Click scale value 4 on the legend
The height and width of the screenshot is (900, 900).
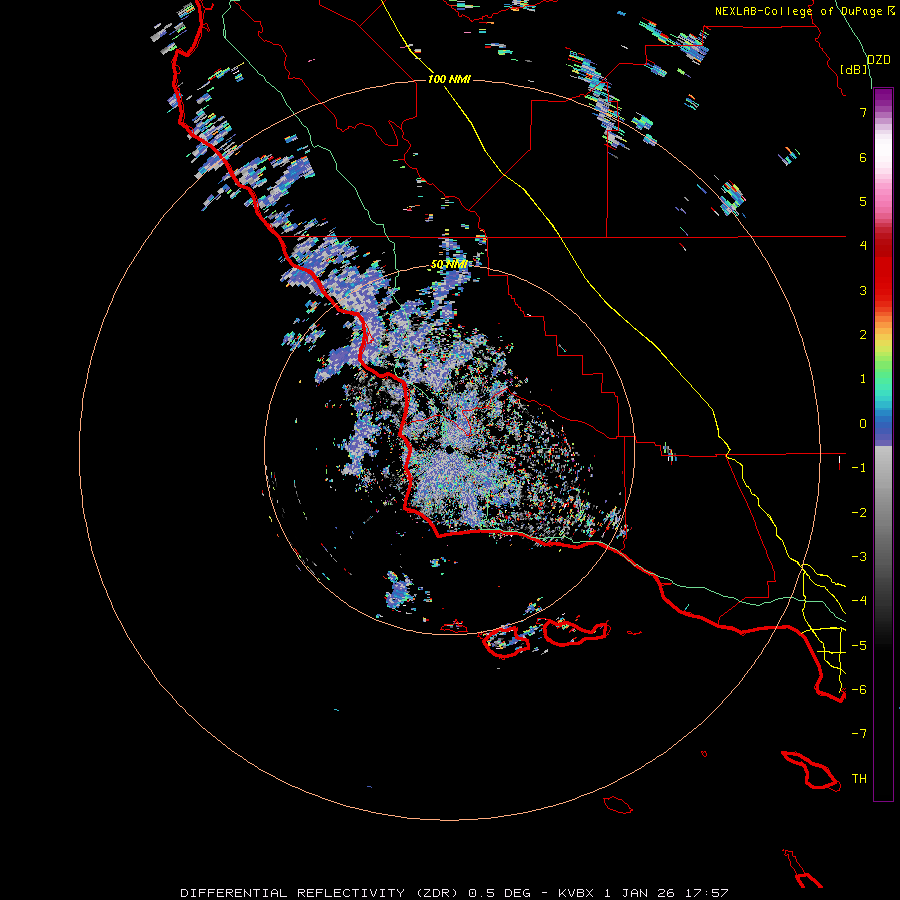[x=863, y=246]
